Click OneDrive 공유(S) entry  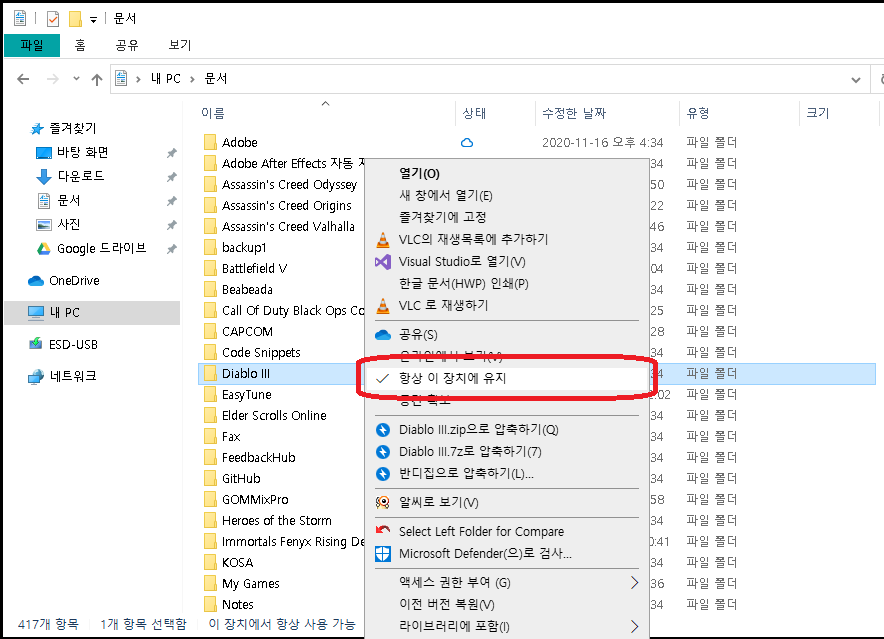[418, 335]
